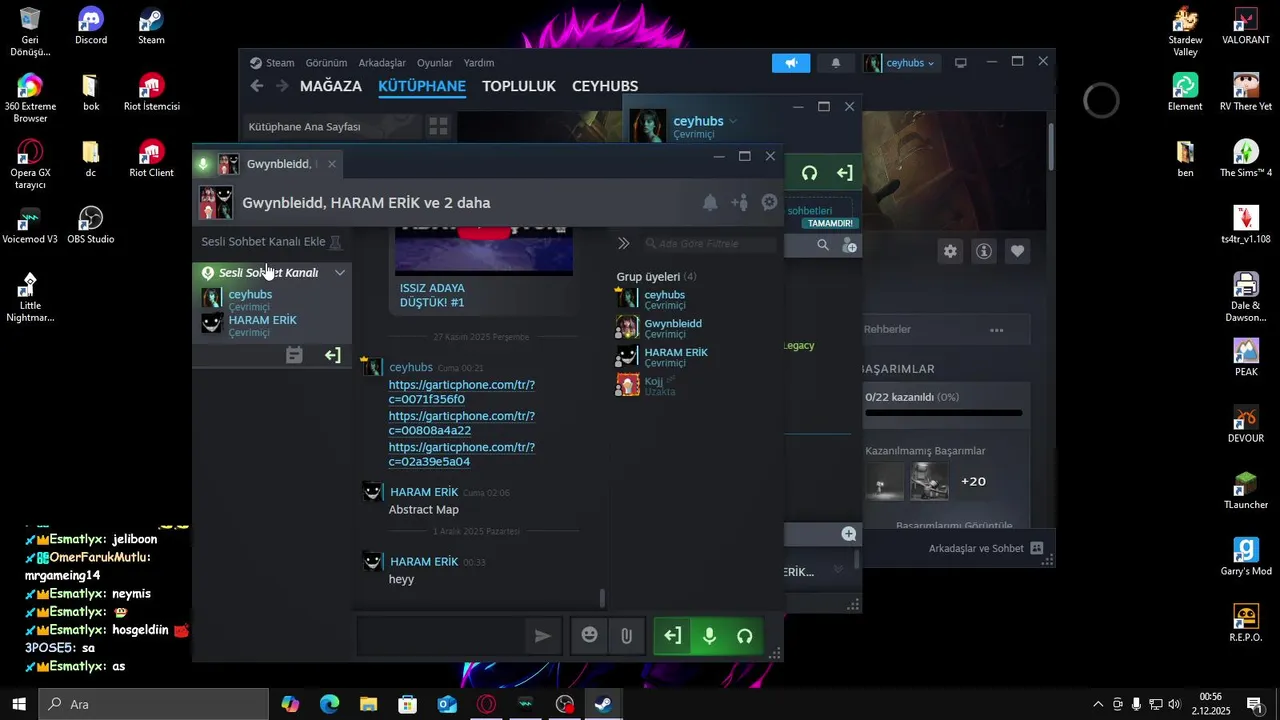Leave voice channel icon under HARAM ERİK
This screenshot has height=720, width=1280.
333,355
